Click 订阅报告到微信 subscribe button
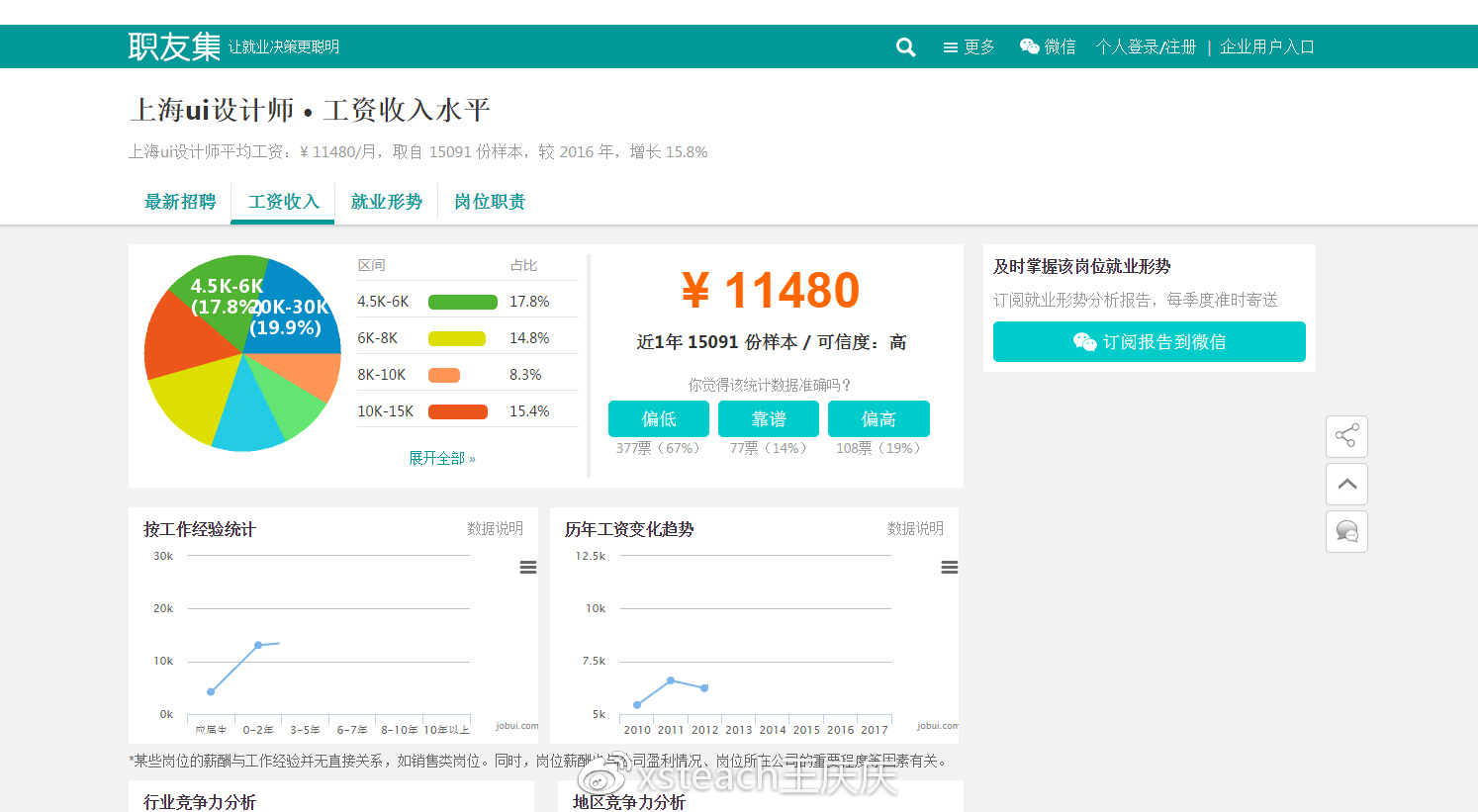The width and height of the screenshot is (1478, 812). tap(1150, 342)
